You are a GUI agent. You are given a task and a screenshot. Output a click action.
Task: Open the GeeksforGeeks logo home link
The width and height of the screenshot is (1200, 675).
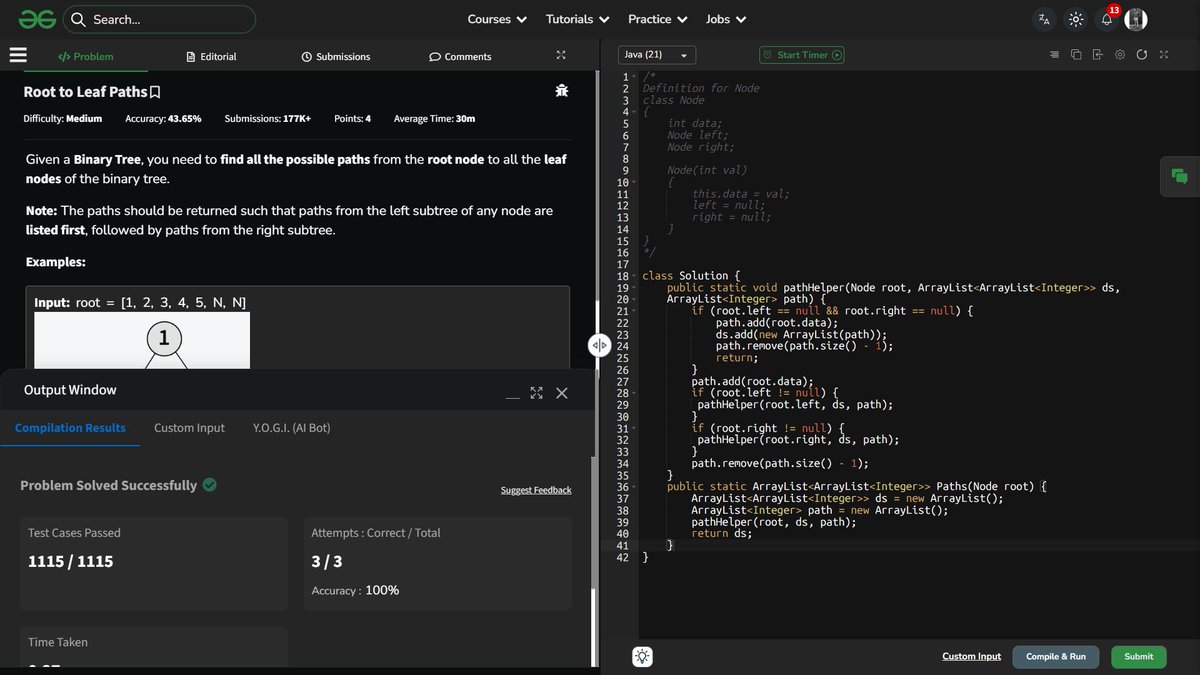pos(35,19)
